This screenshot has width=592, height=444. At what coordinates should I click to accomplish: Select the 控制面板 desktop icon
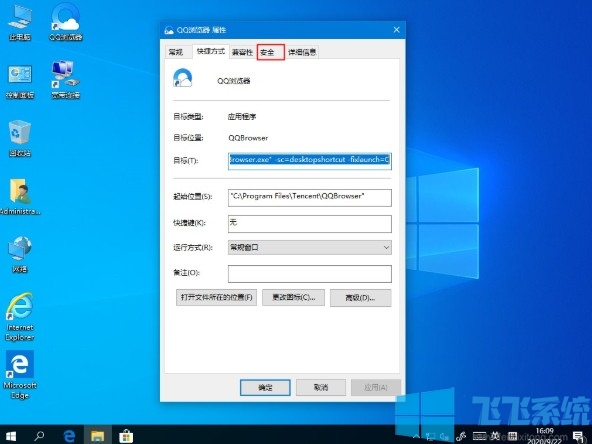coord(20,81)
